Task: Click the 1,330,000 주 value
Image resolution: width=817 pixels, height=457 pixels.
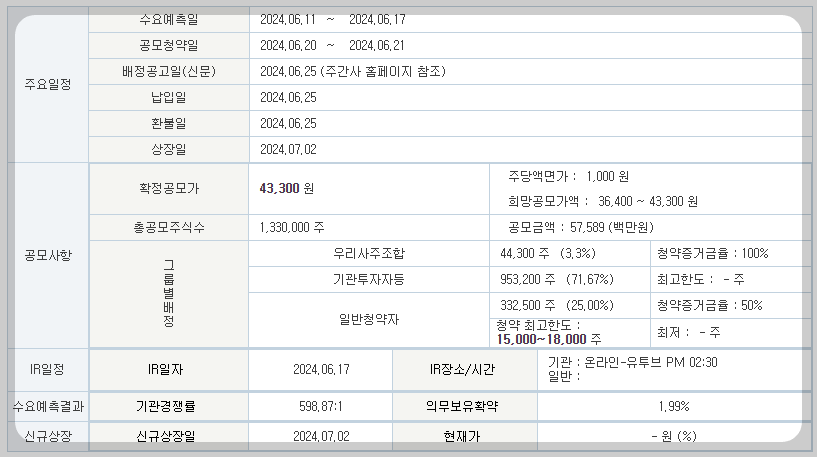Action: [x=292, y=227]
